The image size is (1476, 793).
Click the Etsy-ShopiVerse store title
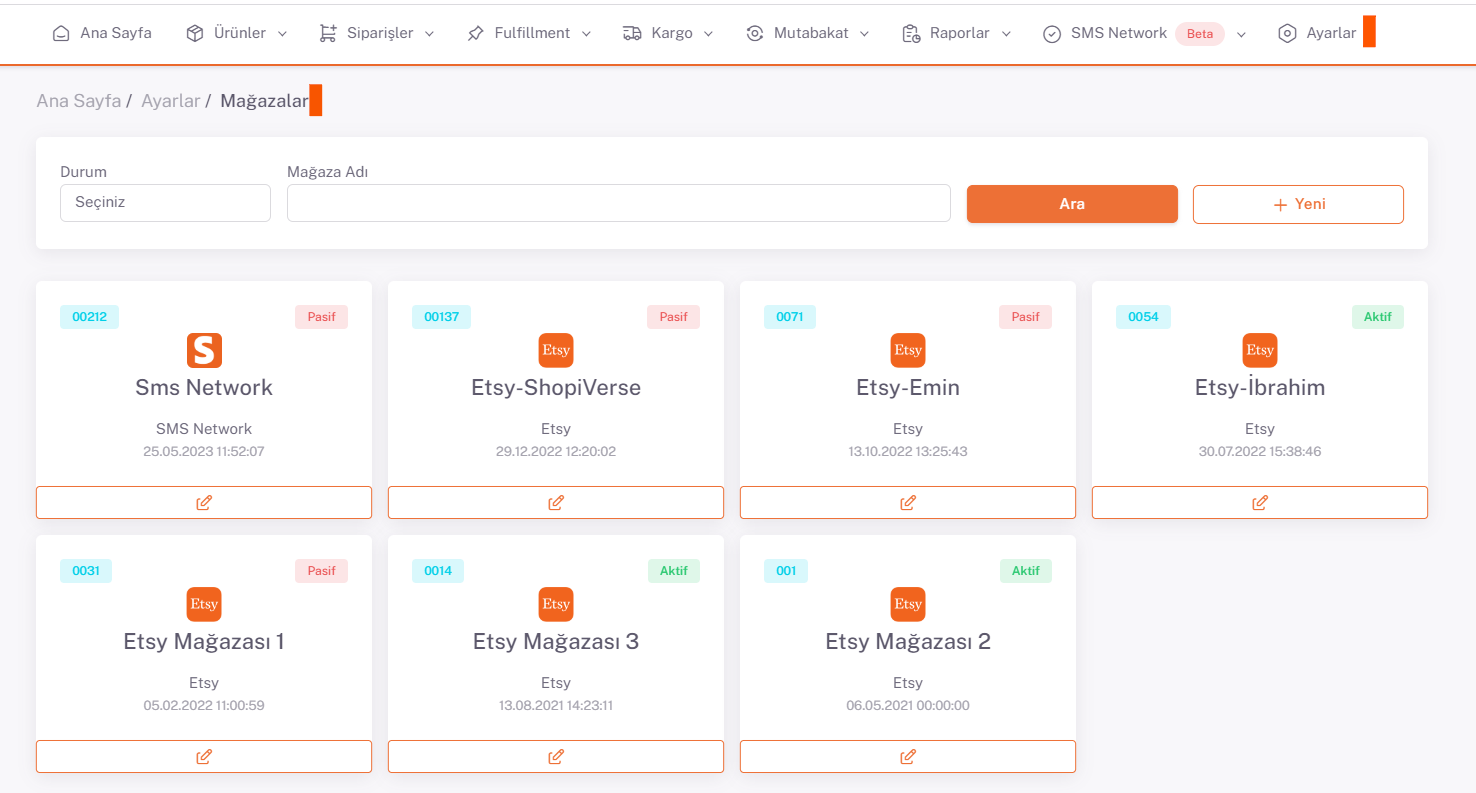(556, 388)
